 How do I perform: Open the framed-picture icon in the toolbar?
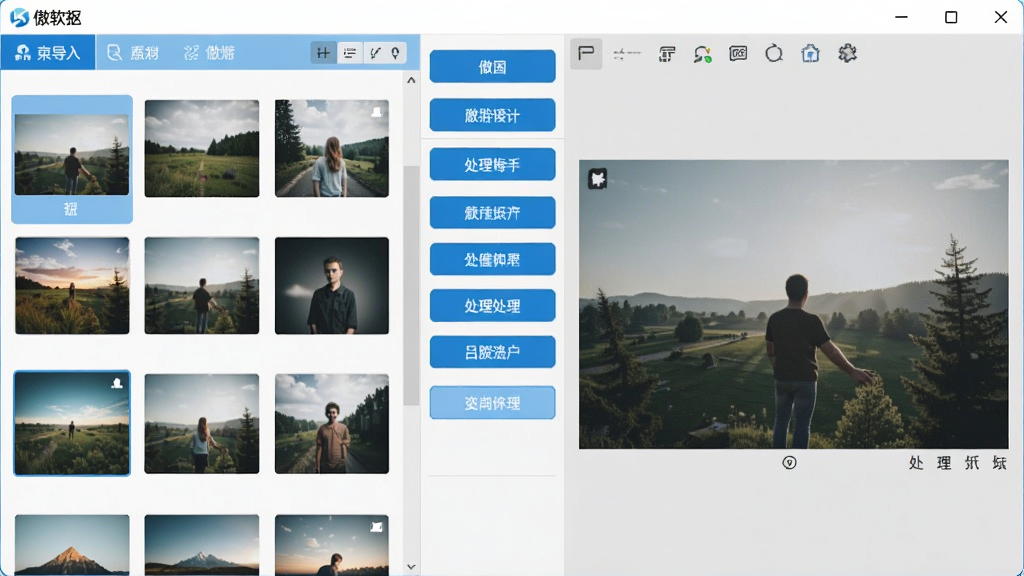[738, 53]
